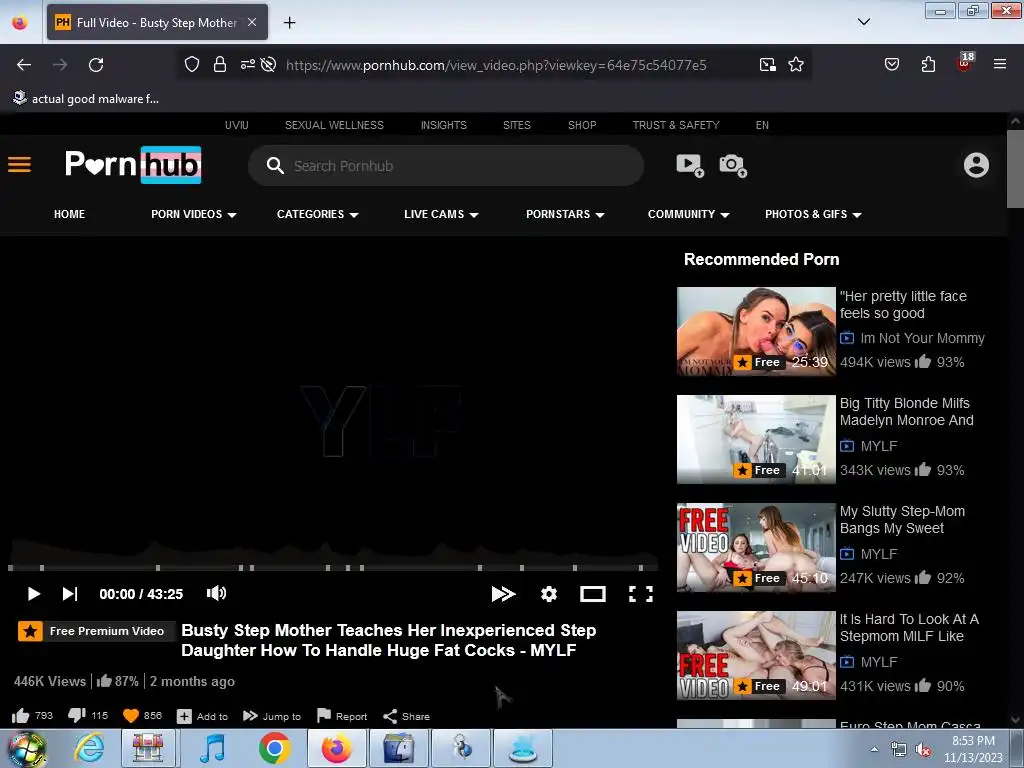Click the orange heart favorite icon
Screen dimensions: 1024x768
pos(131,716)
